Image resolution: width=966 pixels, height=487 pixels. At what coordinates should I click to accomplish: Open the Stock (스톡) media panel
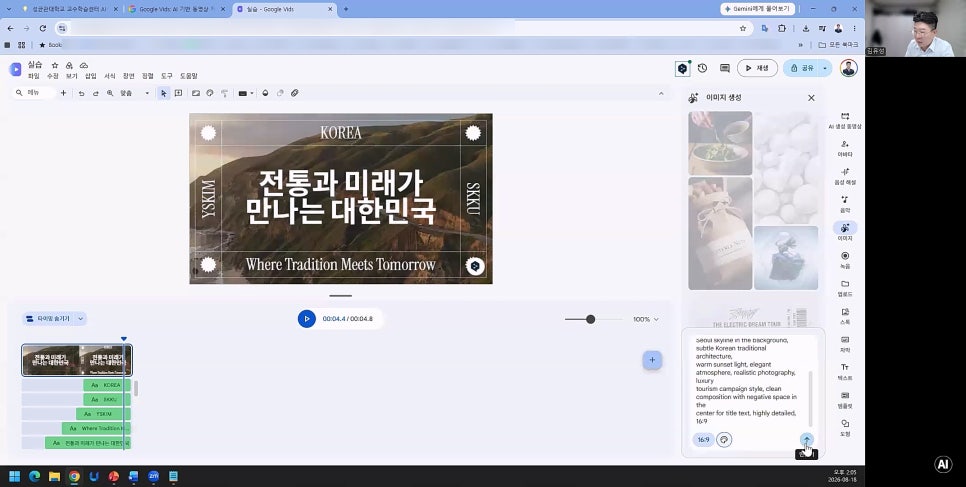(x=845, y=316)
